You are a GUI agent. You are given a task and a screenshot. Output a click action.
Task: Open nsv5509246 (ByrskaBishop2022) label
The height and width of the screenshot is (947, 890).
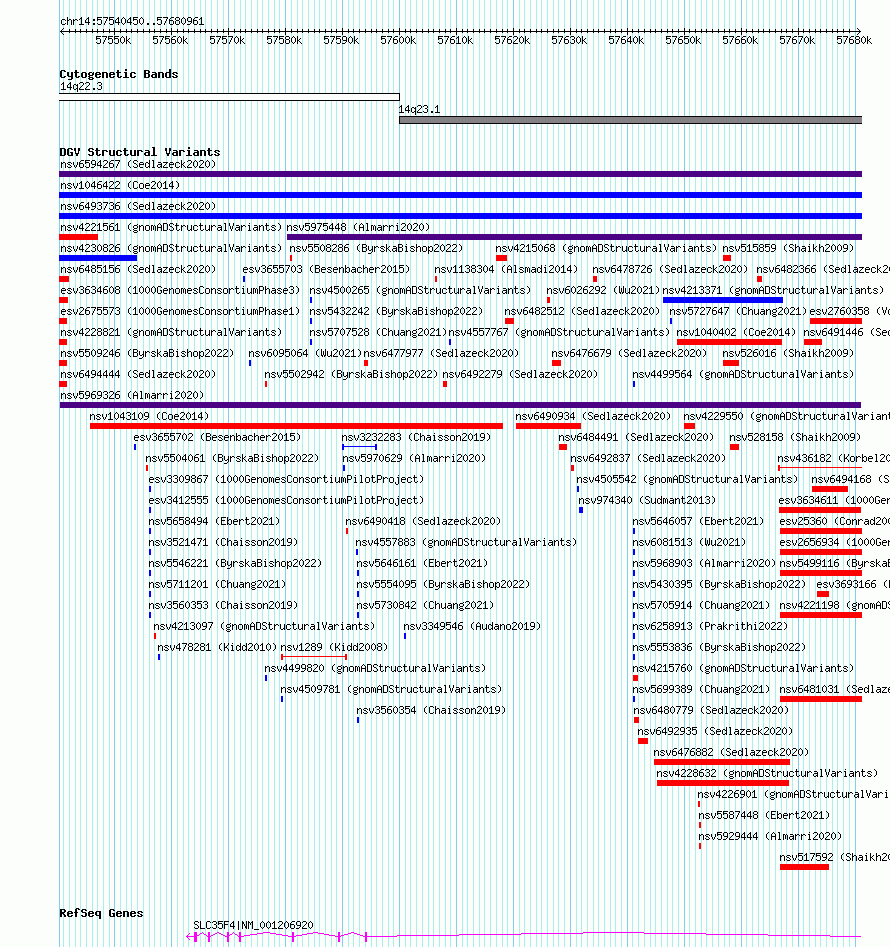coord(147,353)
